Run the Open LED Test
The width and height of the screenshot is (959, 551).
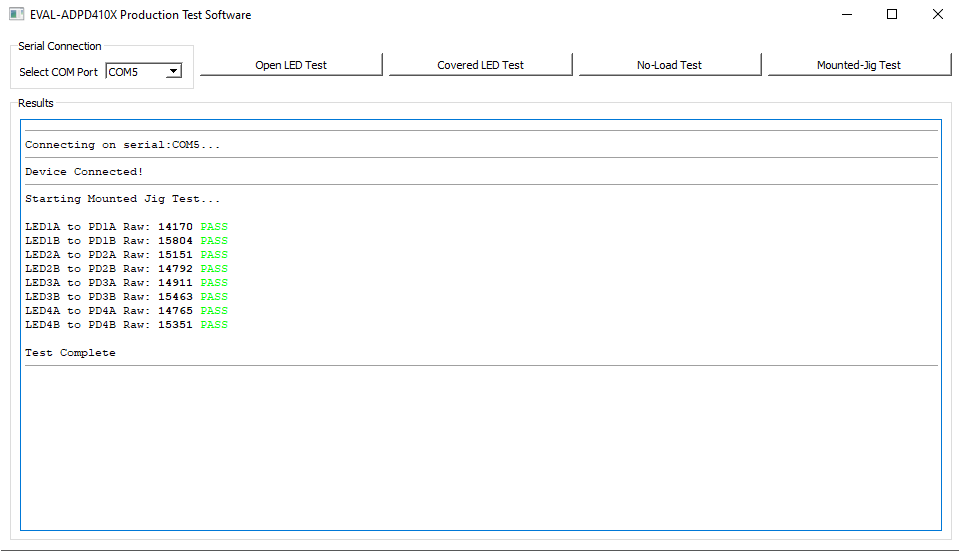[x=291, y=65]
